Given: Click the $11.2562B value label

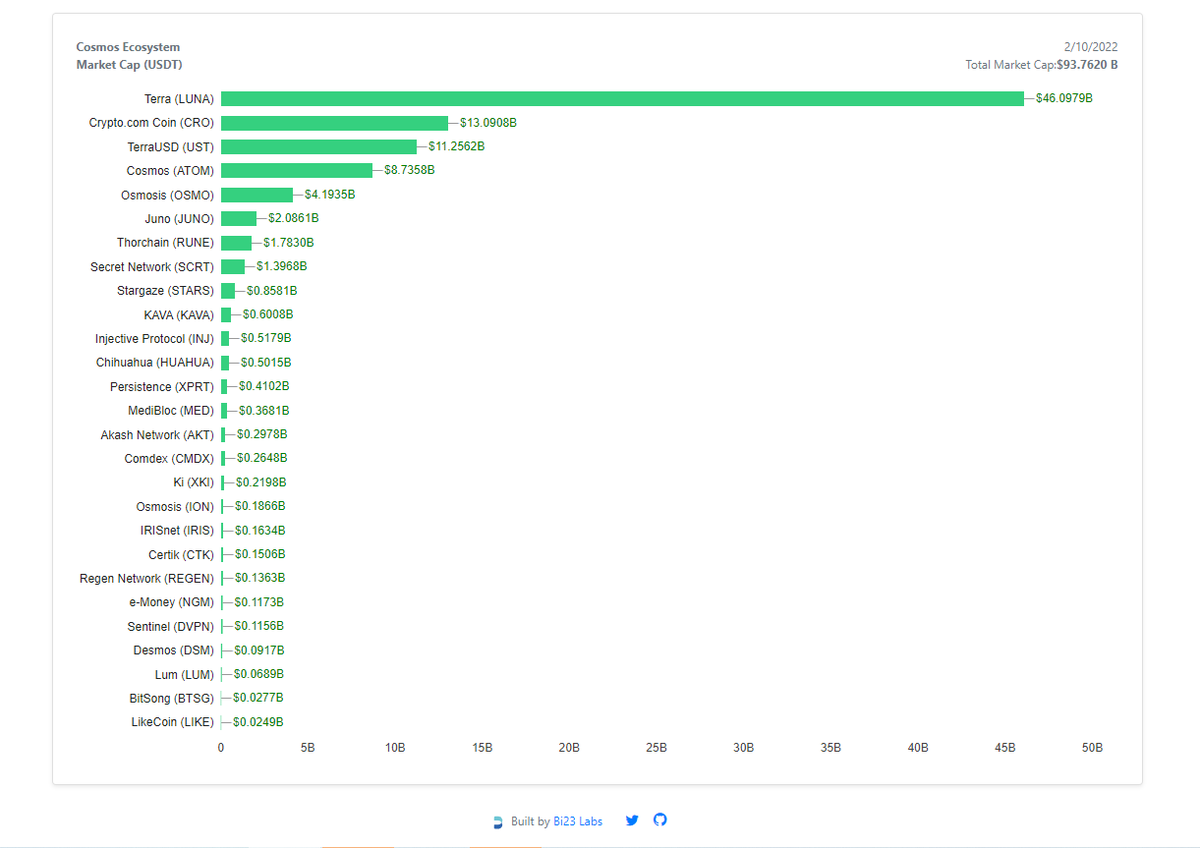Looking at the screenshot, I should coord(456,146).
